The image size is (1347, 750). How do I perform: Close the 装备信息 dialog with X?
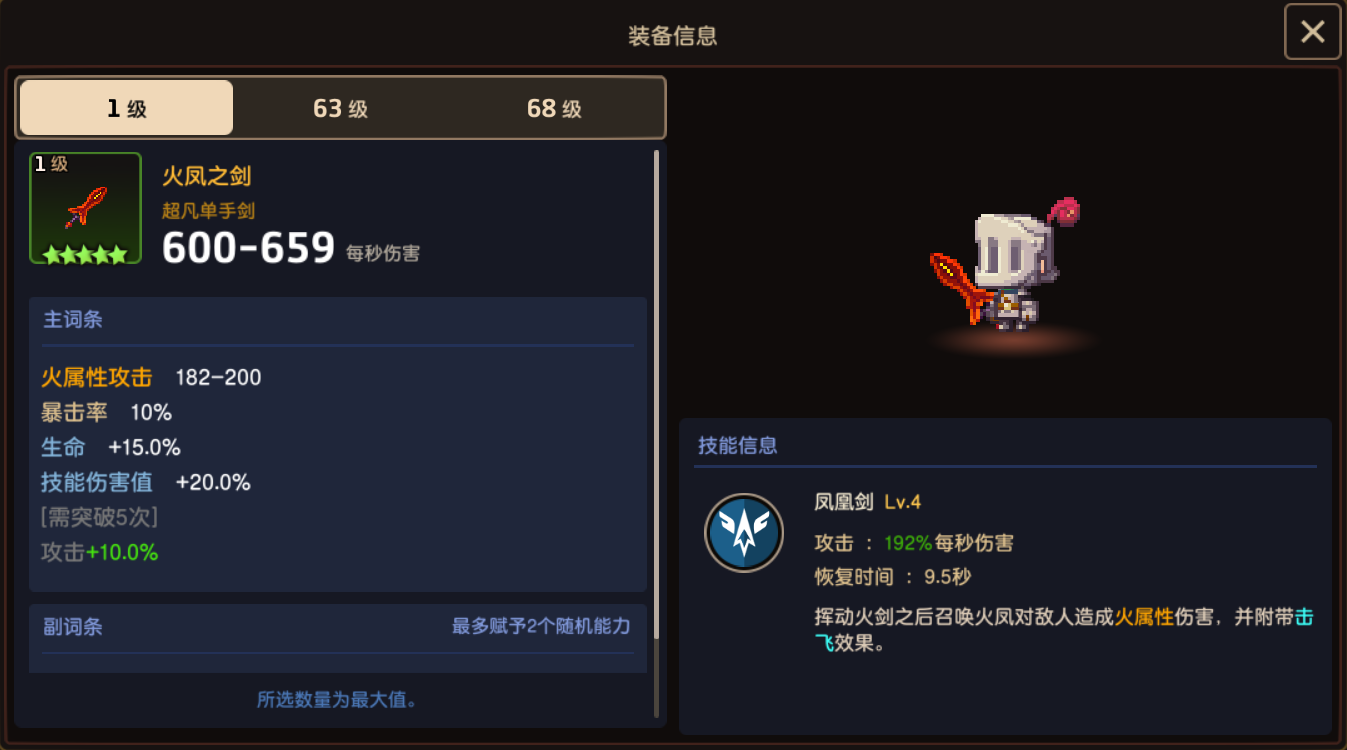tap(1312, 32)
